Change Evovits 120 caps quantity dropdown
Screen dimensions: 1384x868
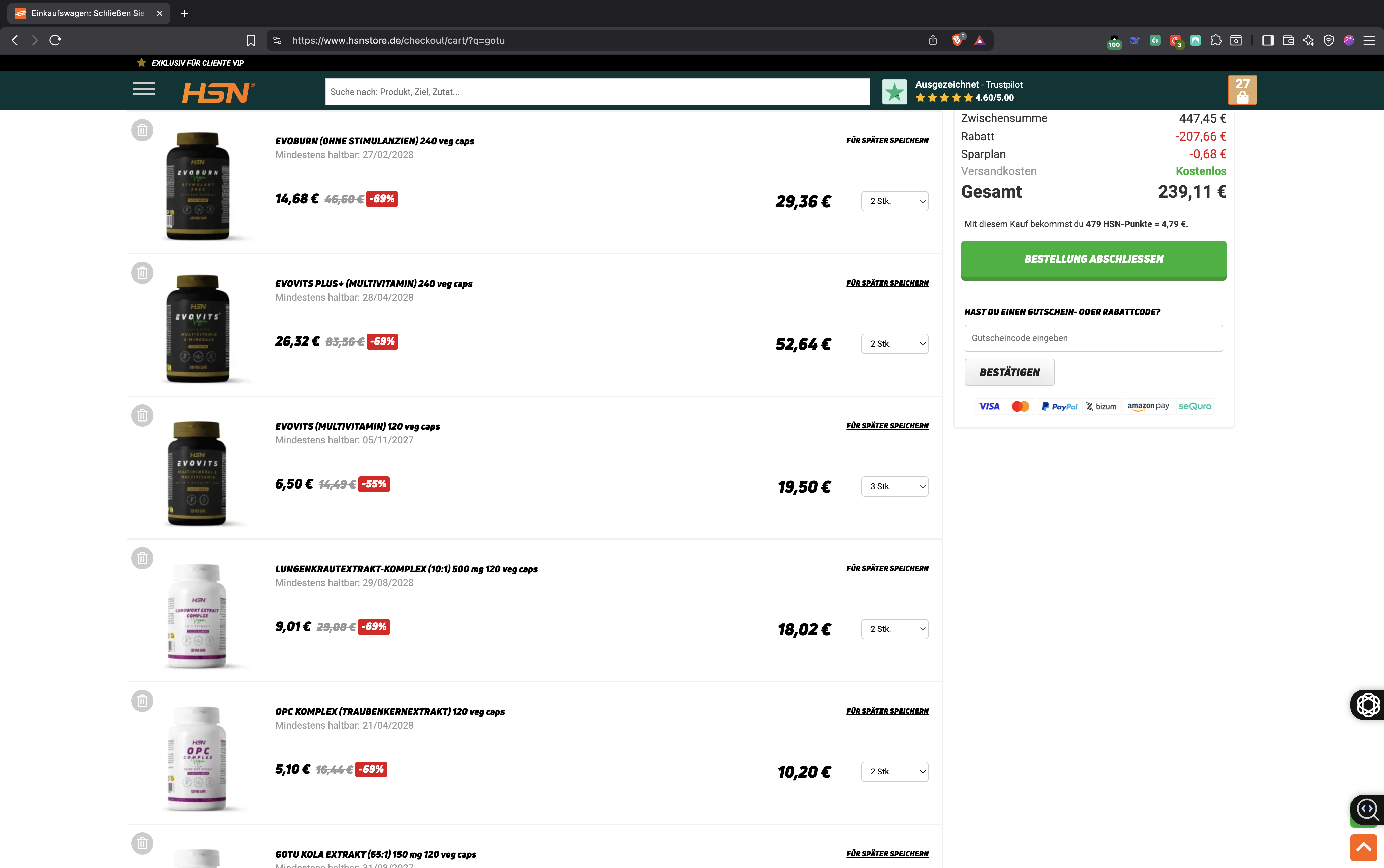[x=894, y=486]
